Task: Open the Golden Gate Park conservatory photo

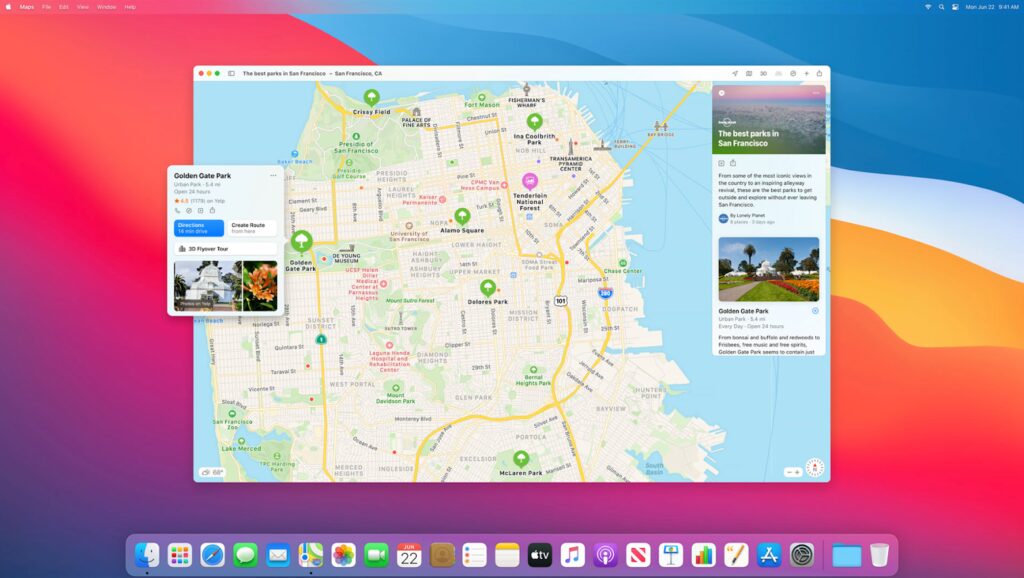Action: click(207, 285)
